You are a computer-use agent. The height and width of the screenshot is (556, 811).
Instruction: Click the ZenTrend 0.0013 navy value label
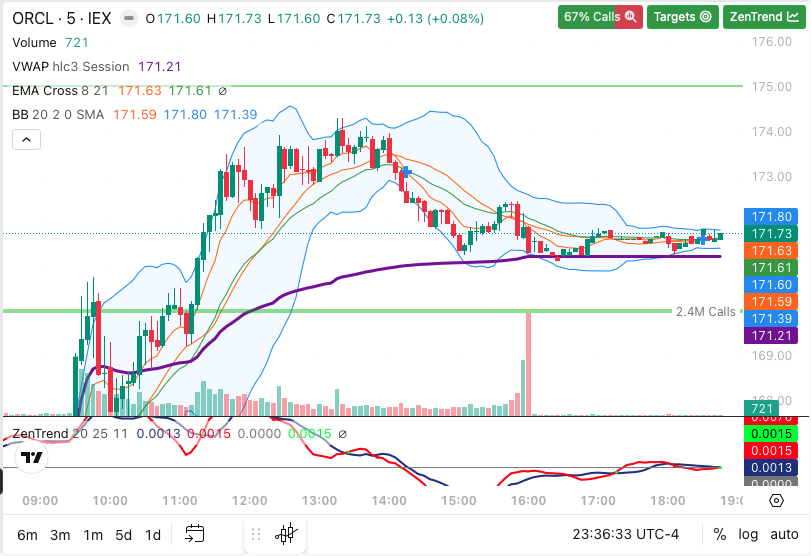tap(771, 468)
